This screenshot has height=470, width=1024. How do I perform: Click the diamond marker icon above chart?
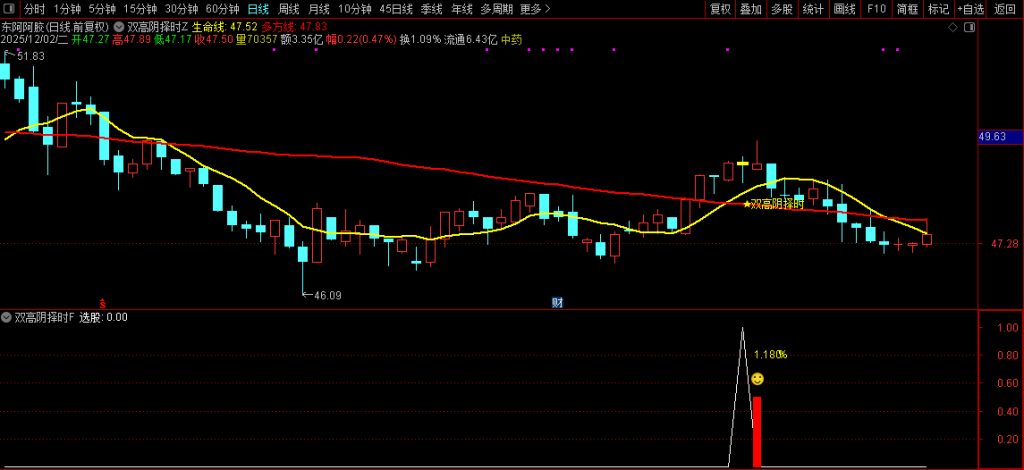(953, 27)
